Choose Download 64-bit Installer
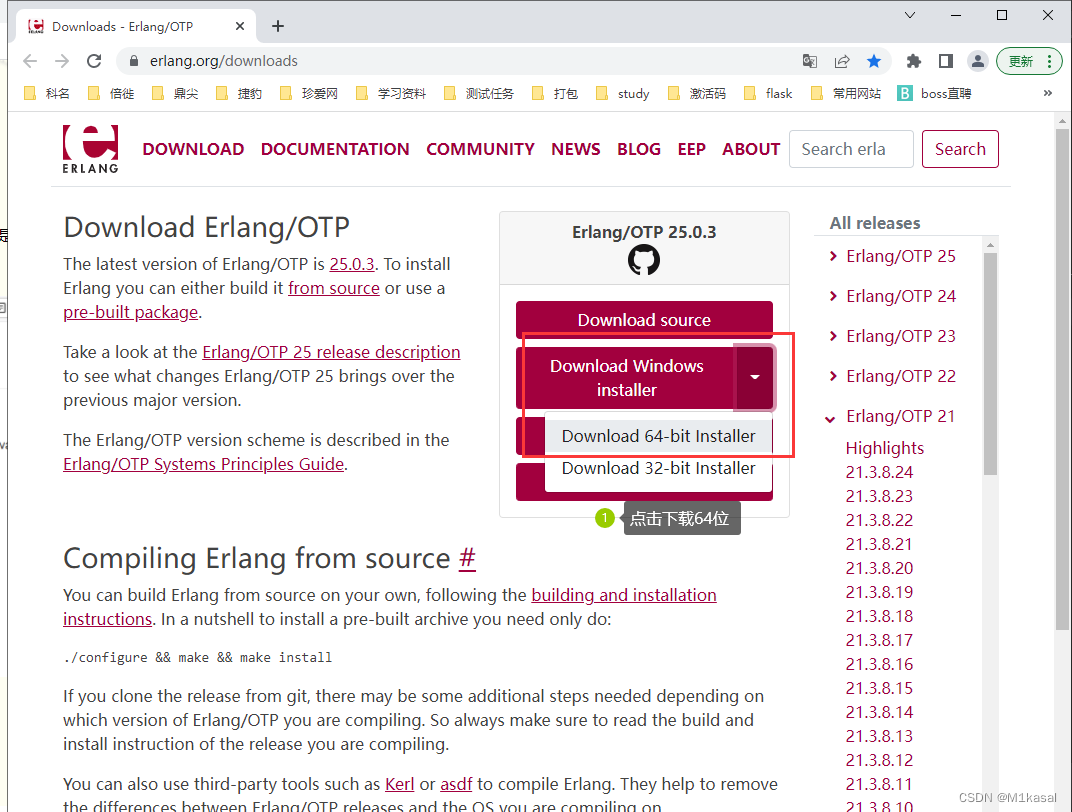This screenshot has height=812, width=1072. 658,436
